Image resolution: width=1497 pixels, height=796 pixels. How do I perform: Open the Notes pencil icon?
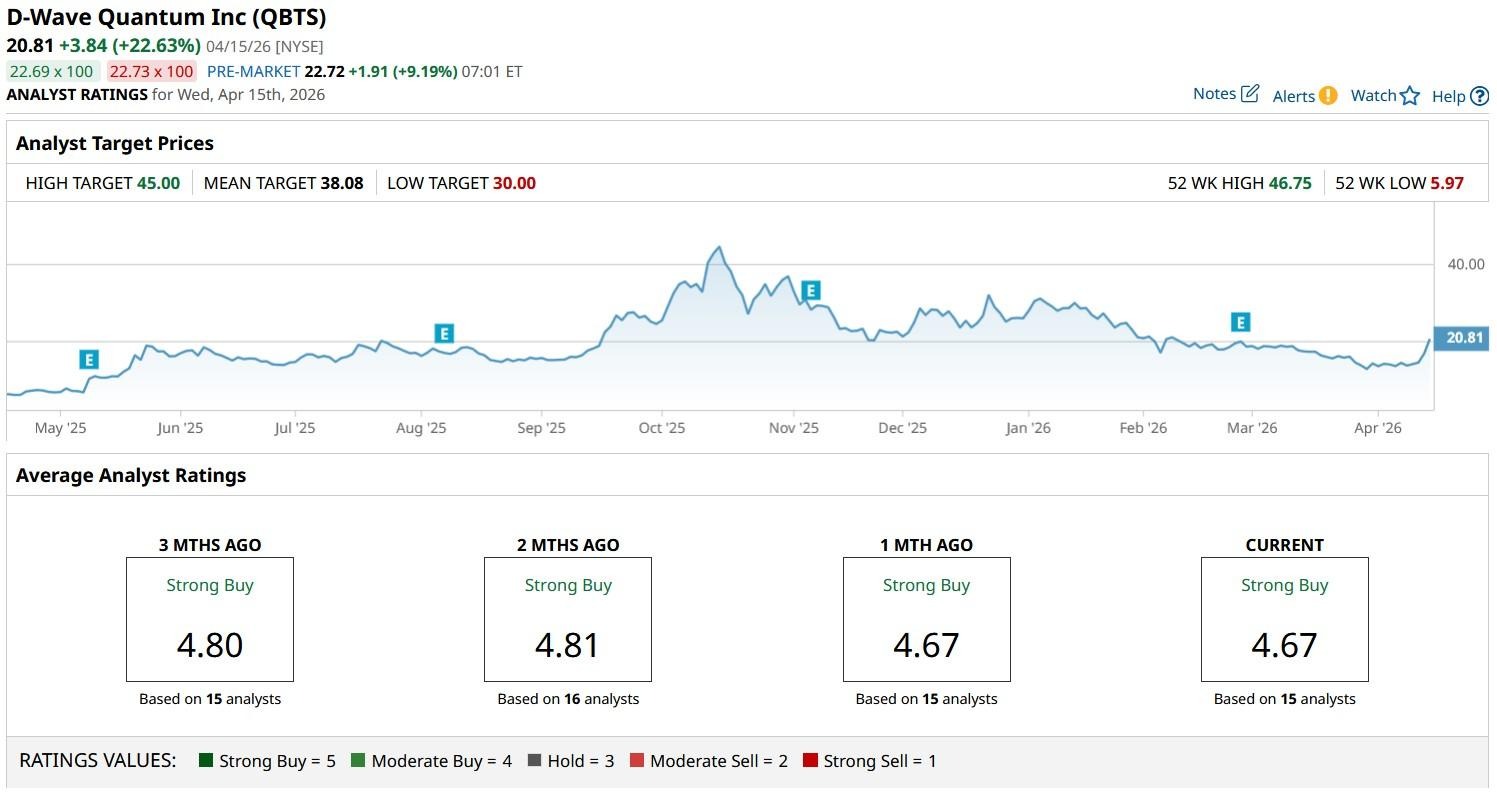click(1250, 94)
